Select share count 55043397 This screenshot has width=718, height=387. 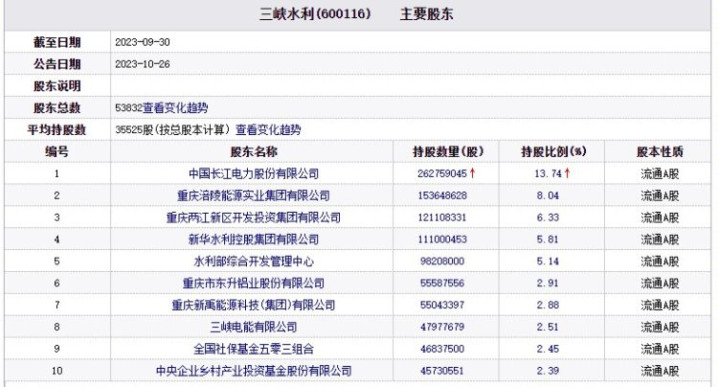pyautogui.click(x=442, y=305)
